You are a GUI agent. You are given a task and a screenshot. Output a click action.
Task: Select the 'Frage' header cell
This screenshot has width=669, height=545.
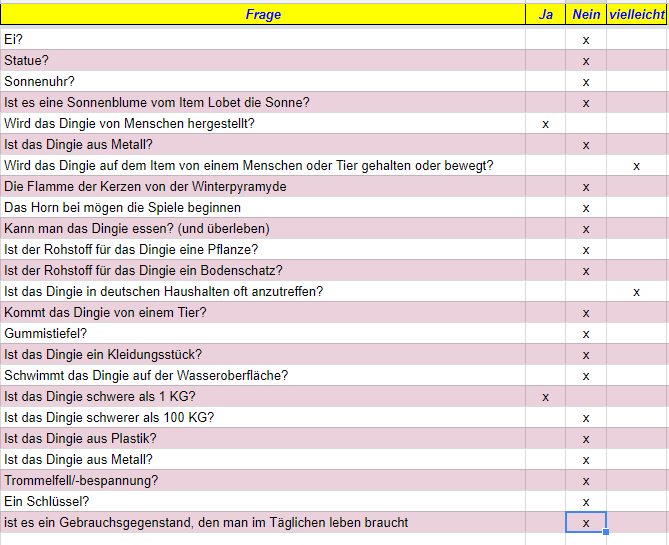263,15
